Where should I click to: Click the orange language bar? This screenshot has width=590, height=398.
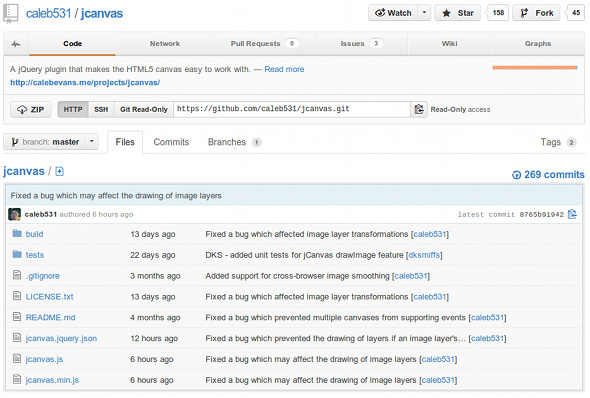535,68
